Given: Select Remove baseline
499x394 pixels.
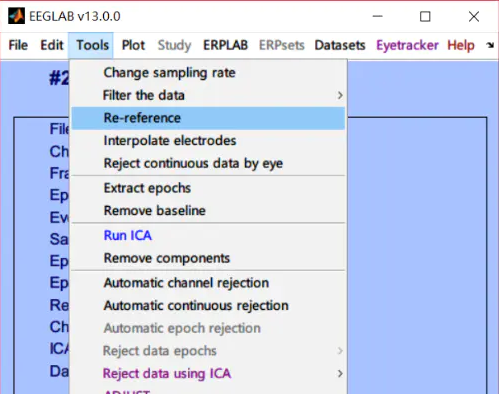Looking at the screenshot, I should click(x=208, y=211).
